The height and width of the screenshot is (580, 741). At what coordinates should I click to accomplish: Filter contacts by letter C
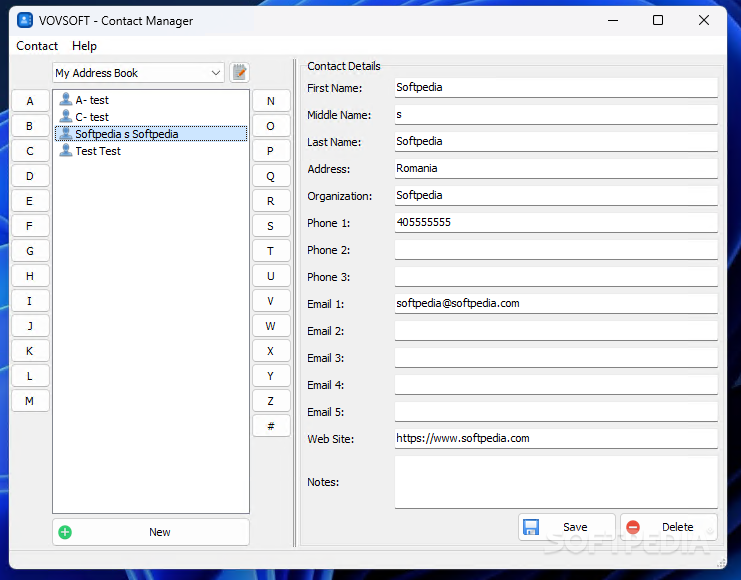[30, 151]
